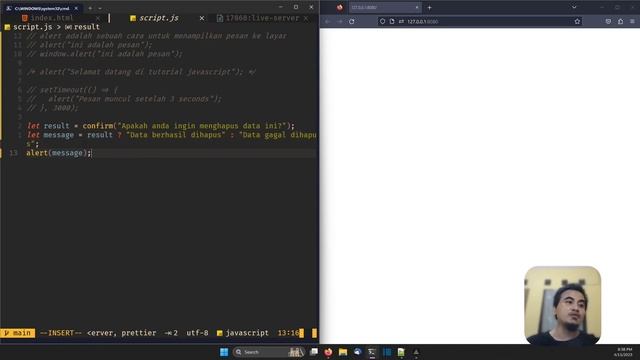Viewport: 640px width, 360px height.
Task: Click the taskbar clock and date
Action: (x=624, y=352)
